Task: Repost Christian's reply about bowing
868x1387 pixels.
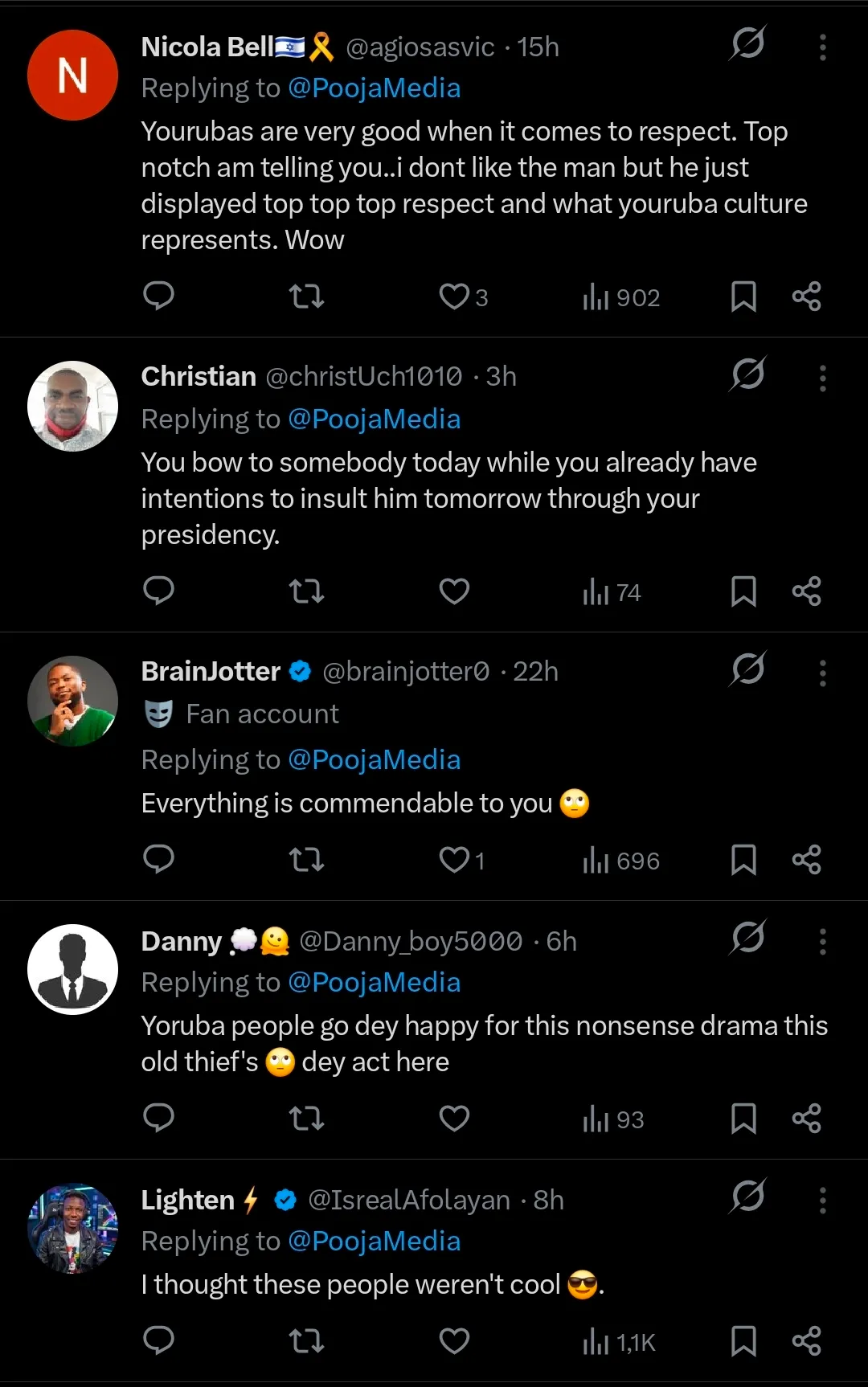Action: pyautogui.click(x=306, y=592)
